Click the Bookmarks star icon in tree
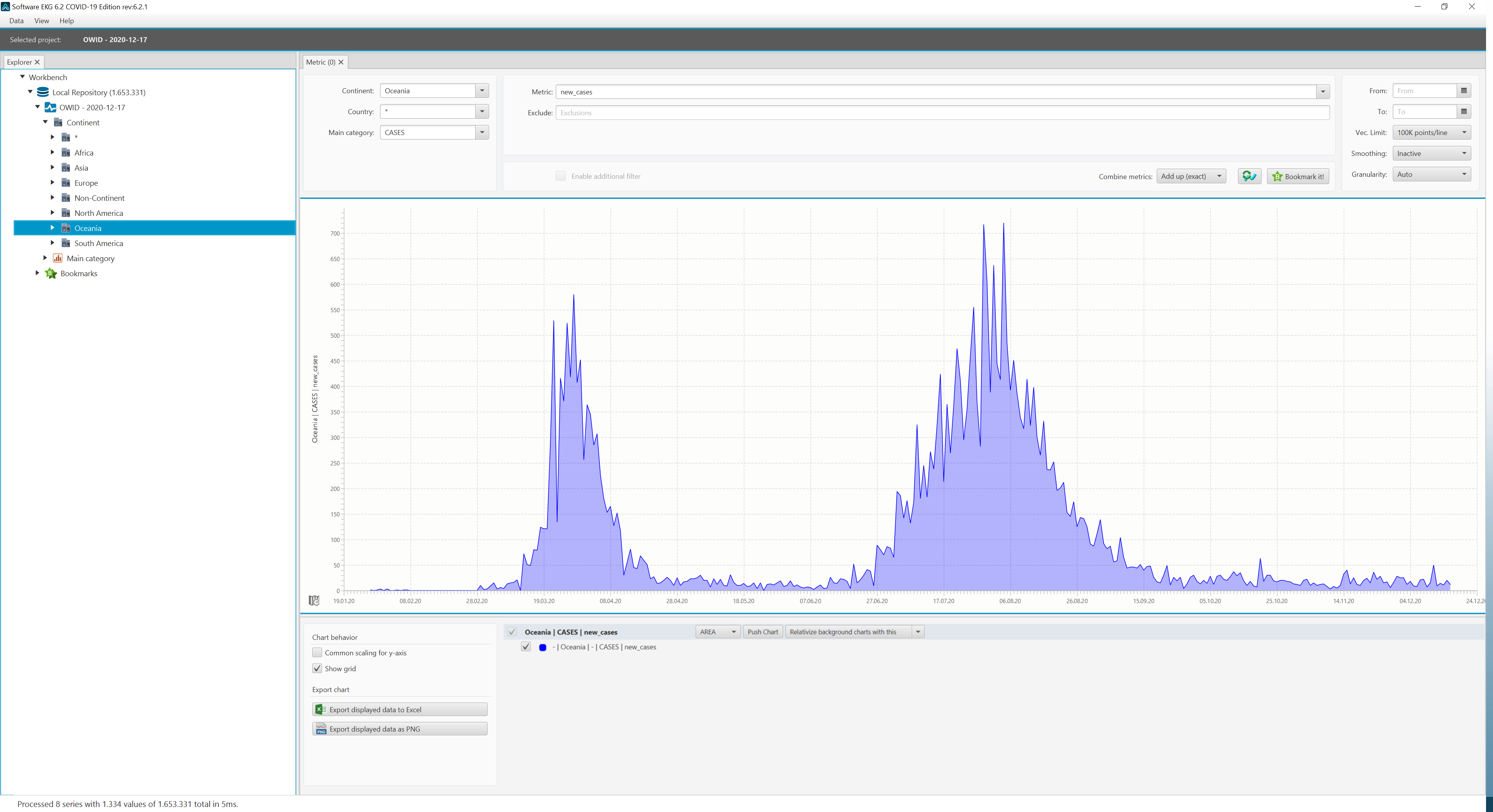The image size is (1493, 812). coord(51,274)
